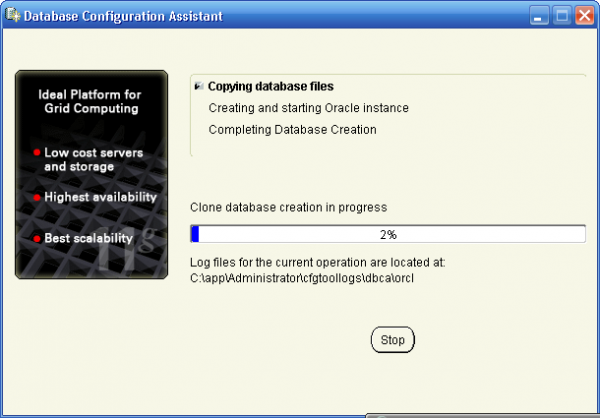This screenshot has height=418, width=600.
Task: Select the 'Copying database files' step
Action: (x=271, y=87)
